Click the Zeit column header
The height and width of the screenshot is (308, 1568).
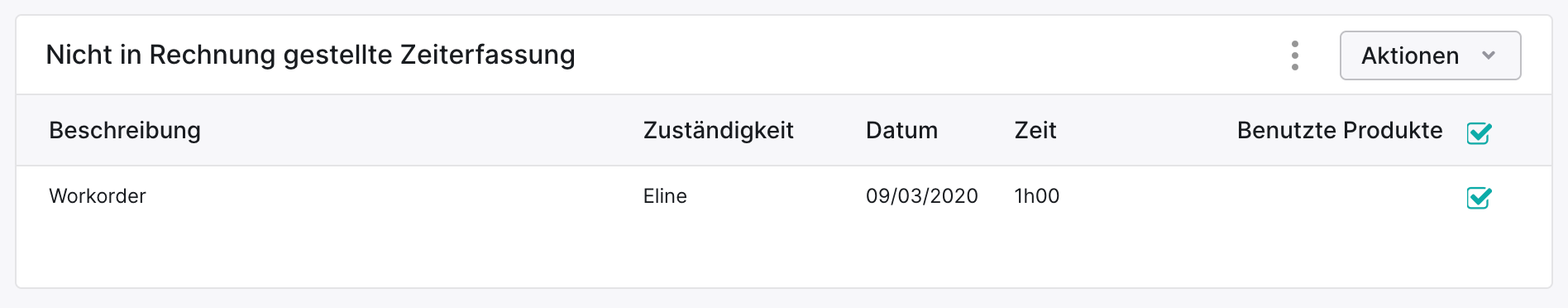tap(1035, 131)
